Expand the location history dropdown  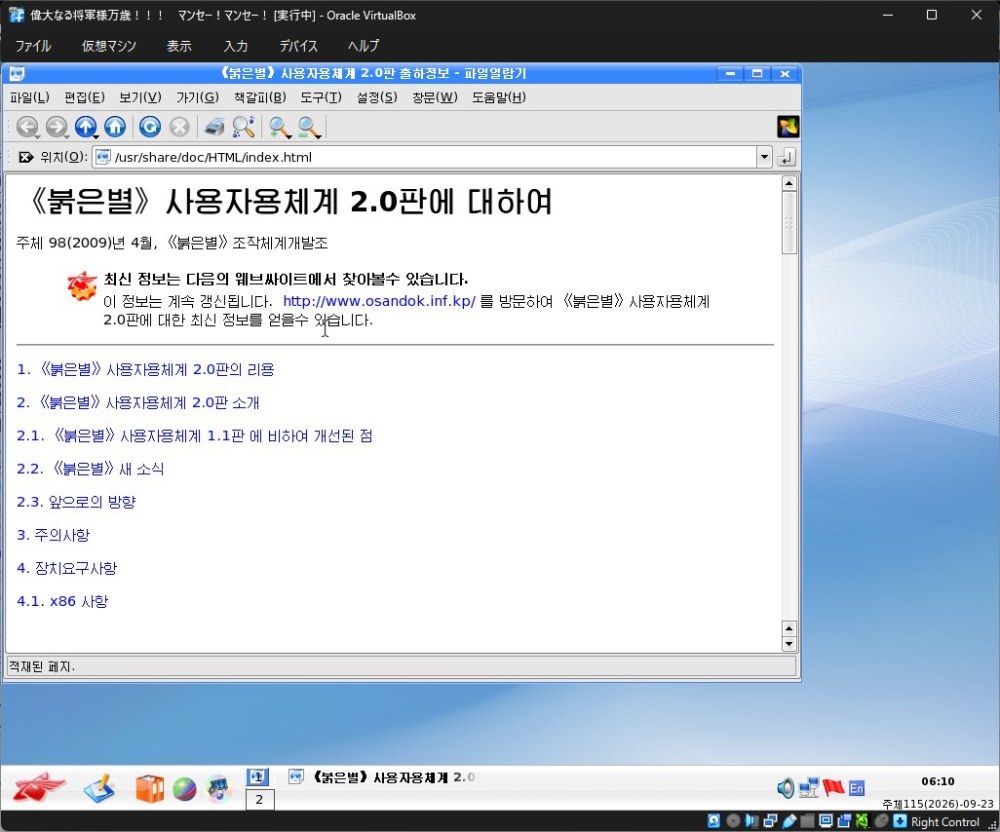(x=764, y=157)
